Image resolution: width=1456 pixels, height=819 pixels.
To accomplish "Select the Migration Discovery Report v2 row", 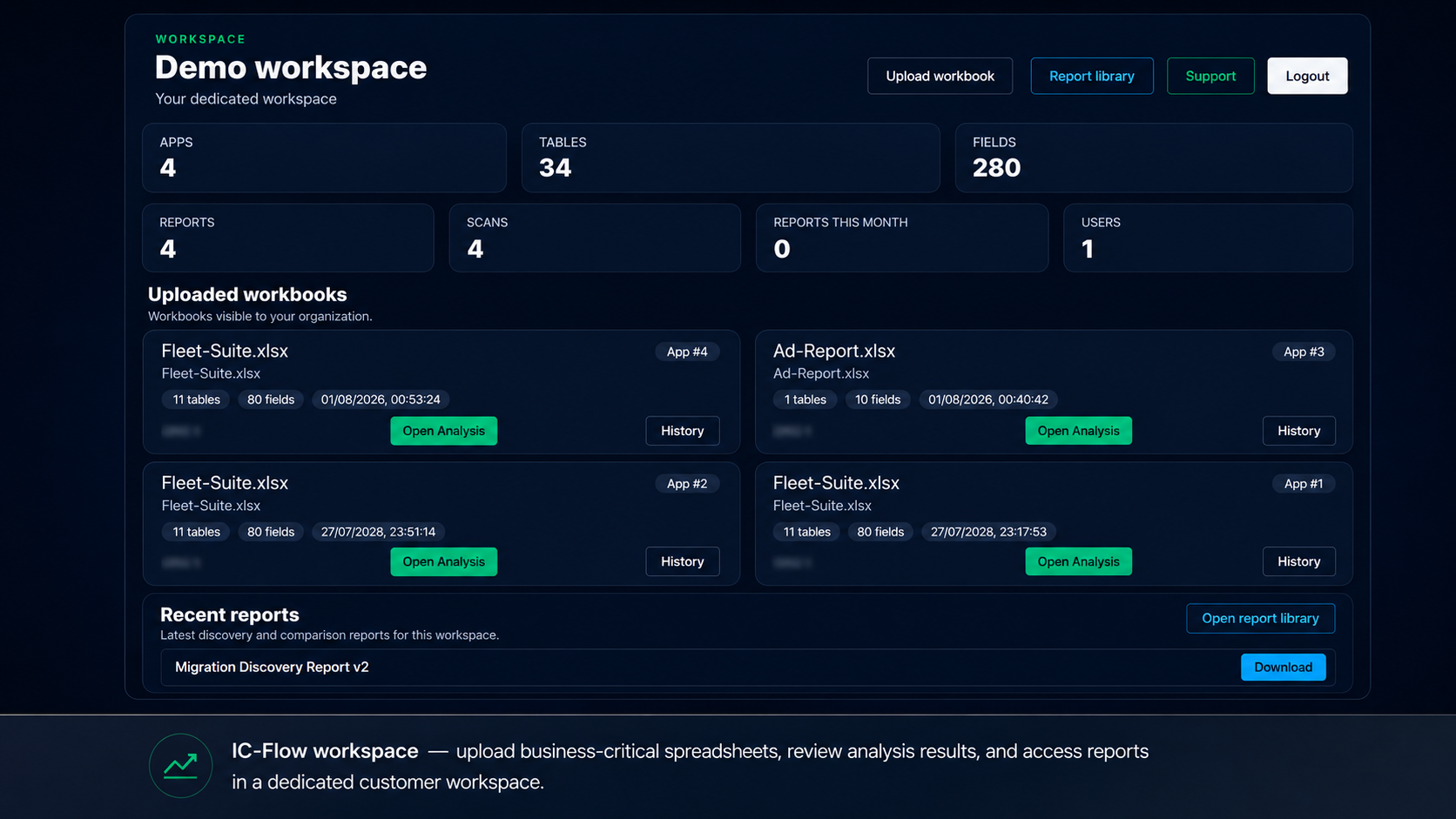I will [747, 667].
